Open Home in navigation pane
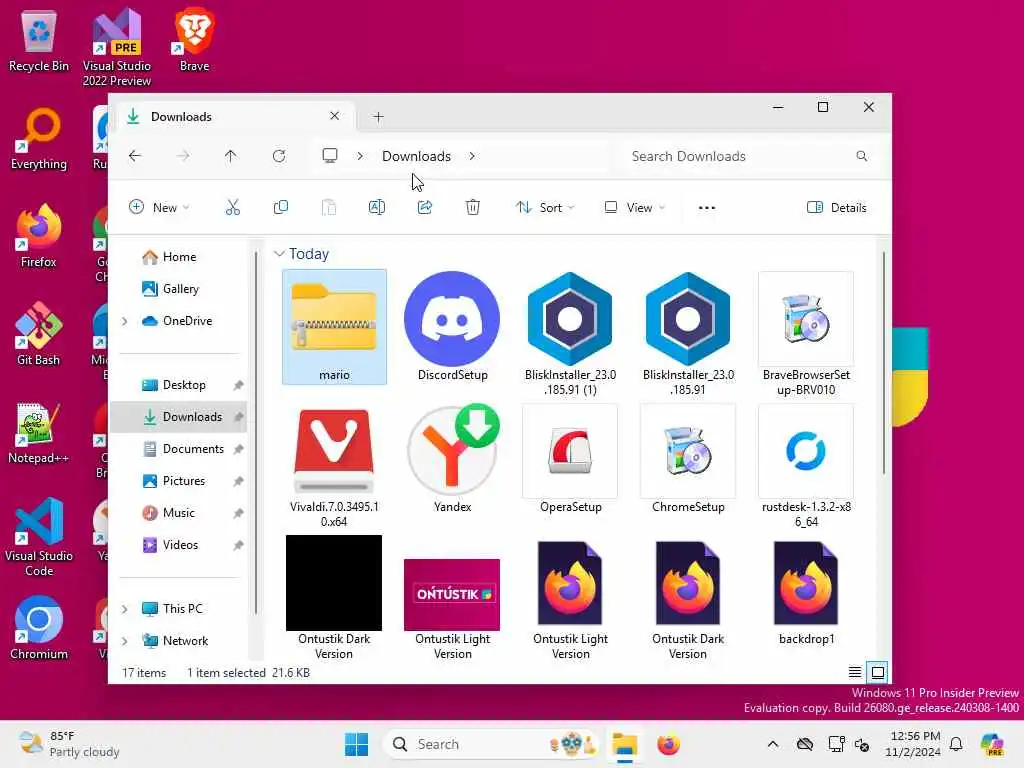This screenshot has width=1024, height=768. [x=179, y=257]
